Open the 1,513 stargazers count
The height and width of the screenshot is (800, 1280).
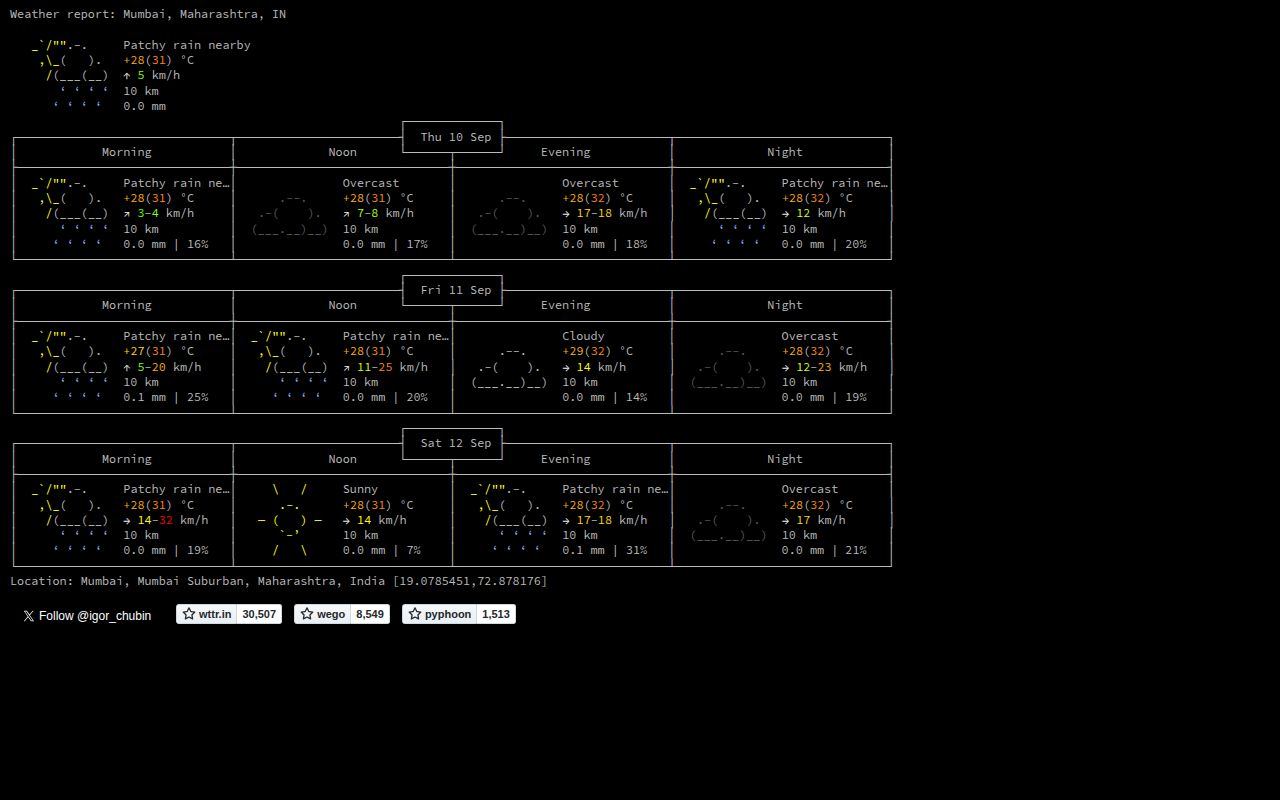pos(496,614)
